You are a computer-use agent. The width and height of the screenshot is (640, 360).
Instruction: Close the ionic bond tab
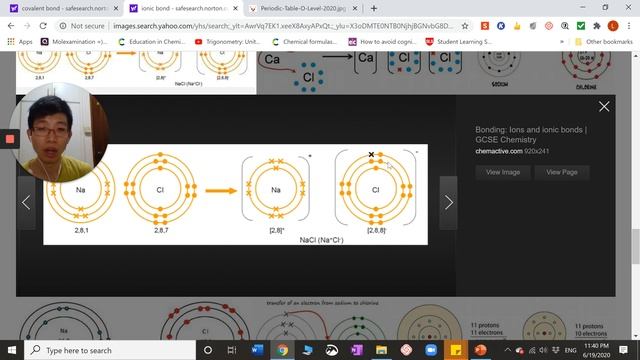[236, 8]
